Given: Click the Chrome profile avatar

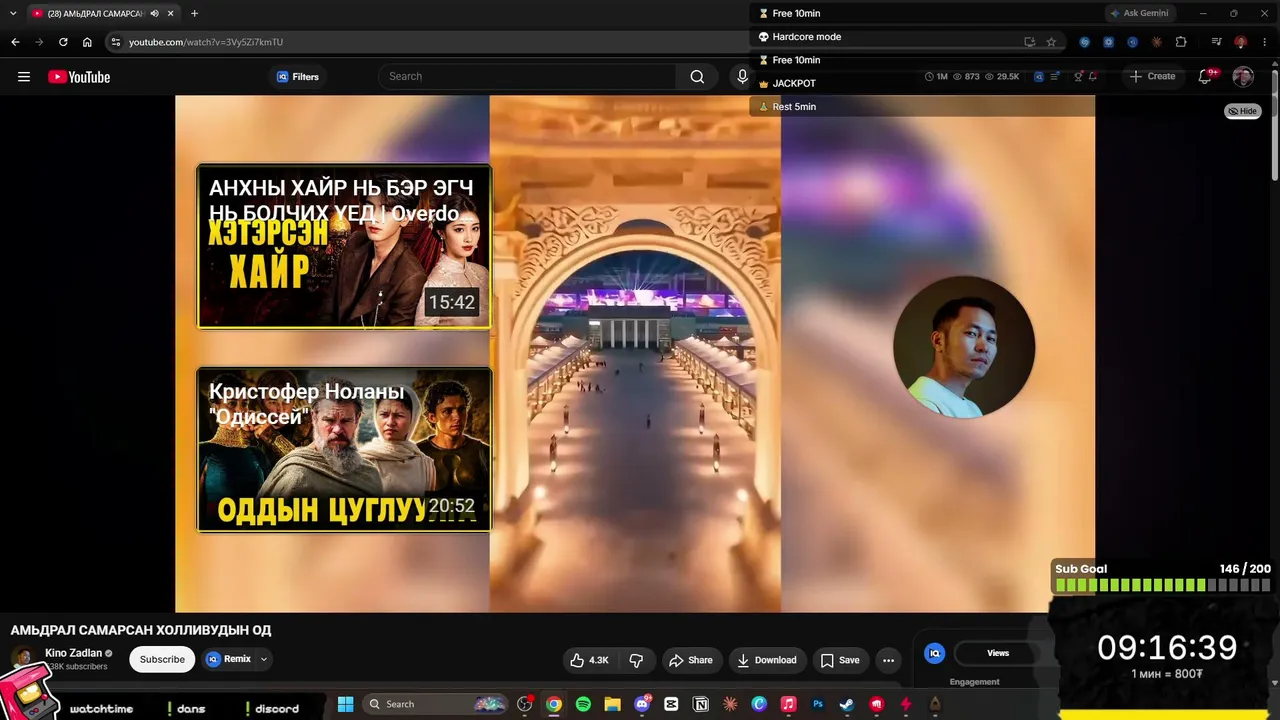Looking at the screenshot, I should 1240,42.
